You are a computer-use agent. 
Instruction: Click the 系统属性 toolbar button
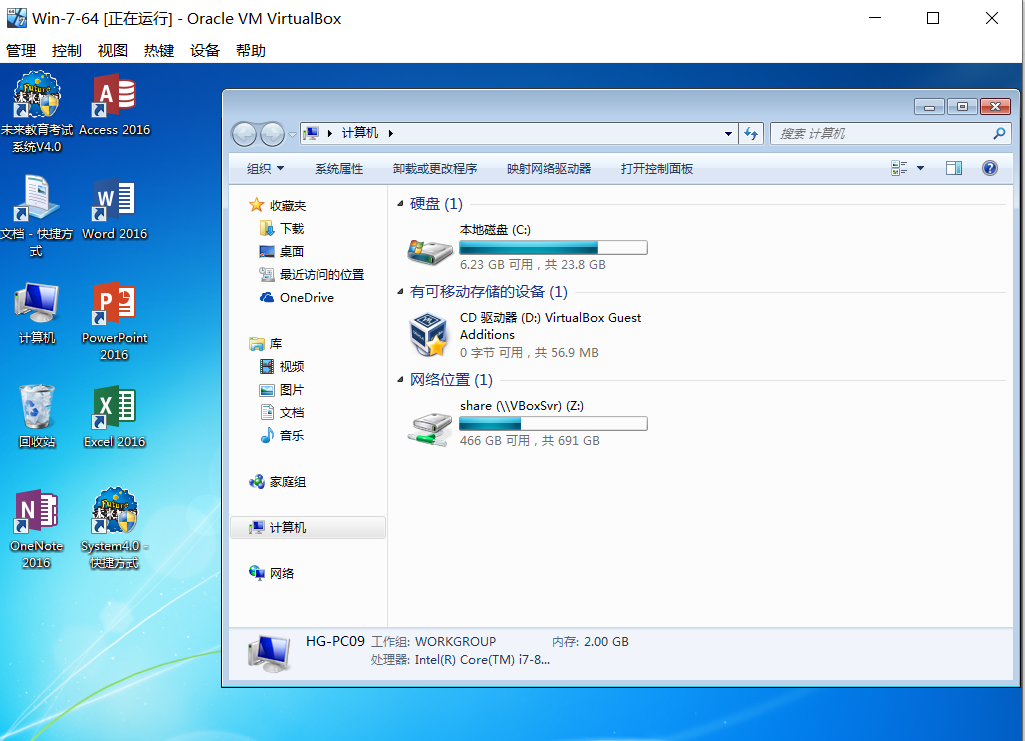(x=341, y=167)
